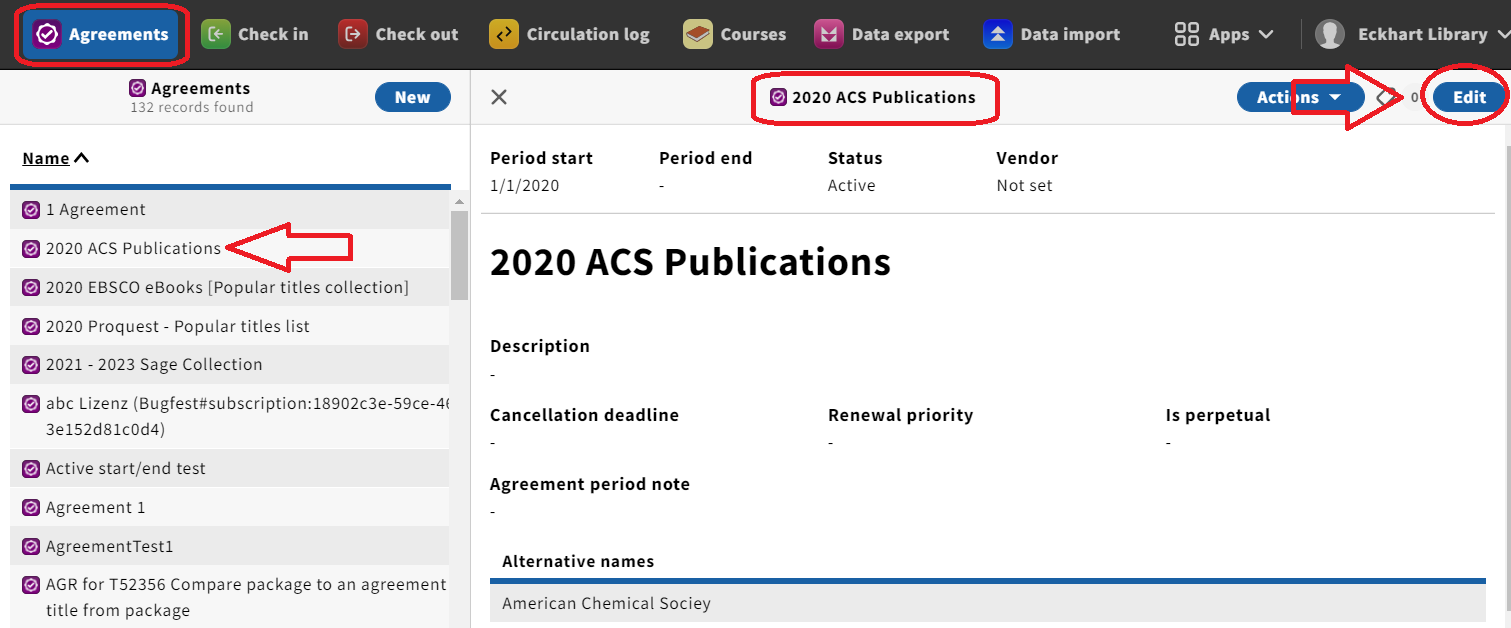This screenshot has width=1511, height=628.
Task: Click agreement icon beside '2021 - 2023 Sage Collection'
Action: tap(31, 365)
